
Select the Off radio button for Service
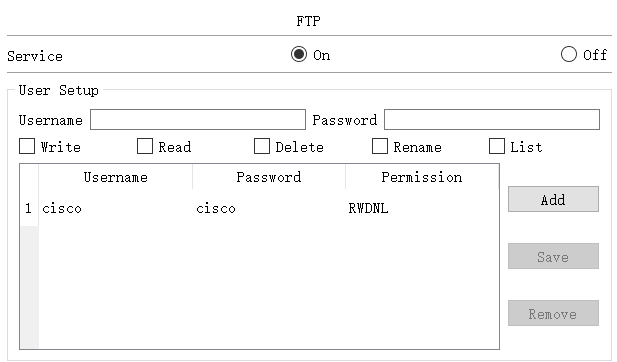569,54
